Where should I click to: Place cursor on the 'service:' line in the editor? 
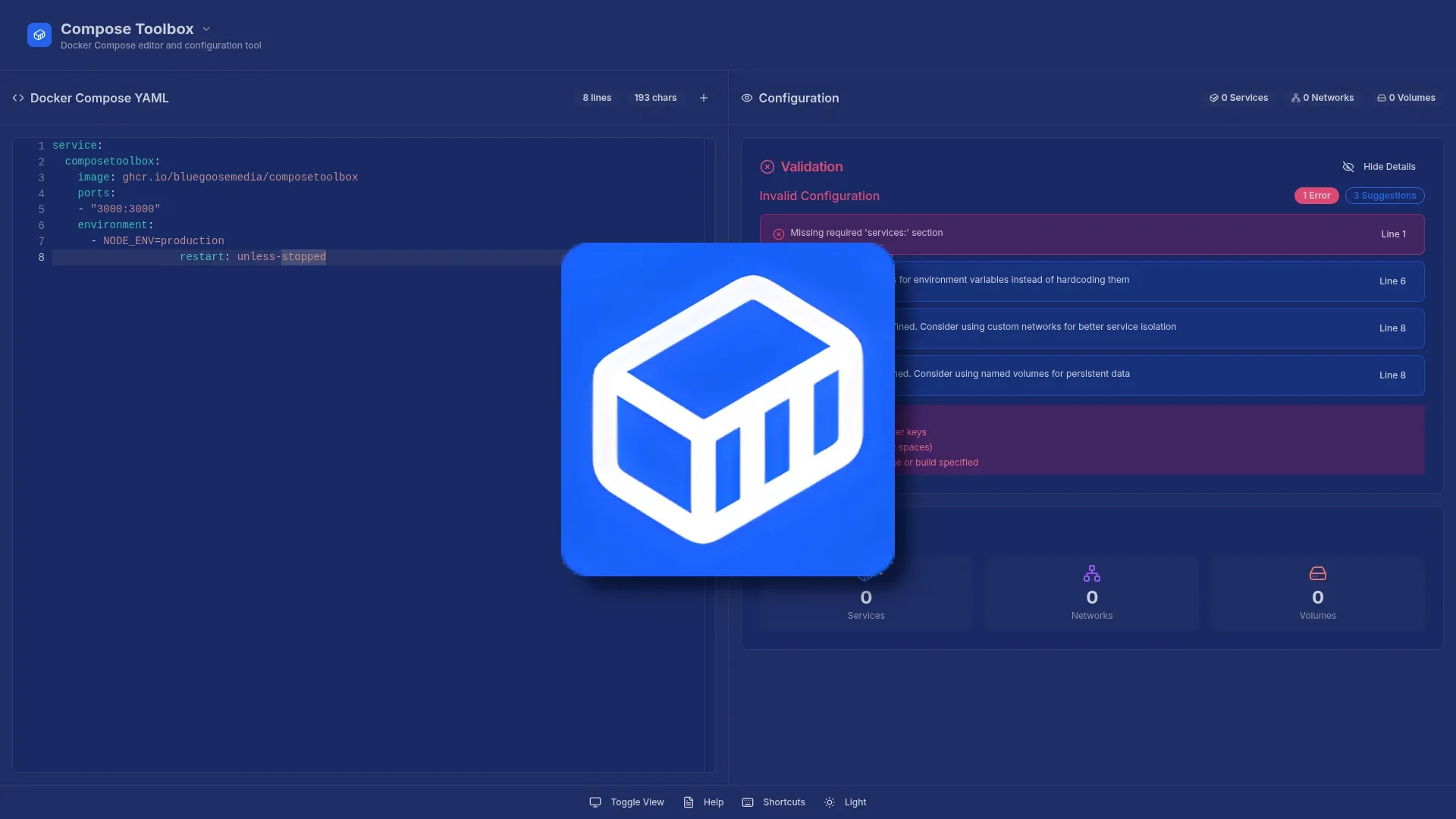tap(77, 146)
